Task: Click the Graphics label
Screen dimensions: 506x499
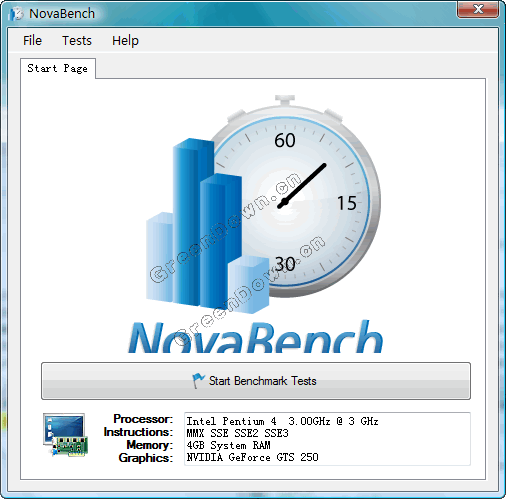Action: tap(146, 458)
